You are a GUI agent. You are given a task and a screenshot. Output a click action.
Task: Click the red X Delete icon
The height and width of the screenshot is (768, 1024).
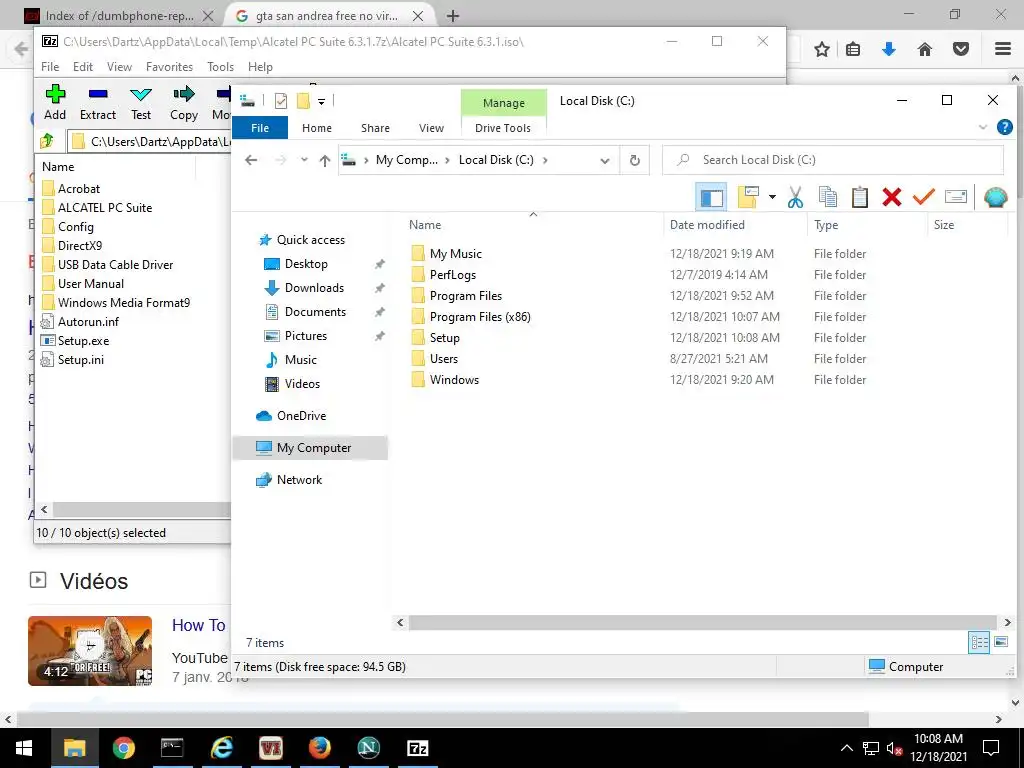(891, 197)
